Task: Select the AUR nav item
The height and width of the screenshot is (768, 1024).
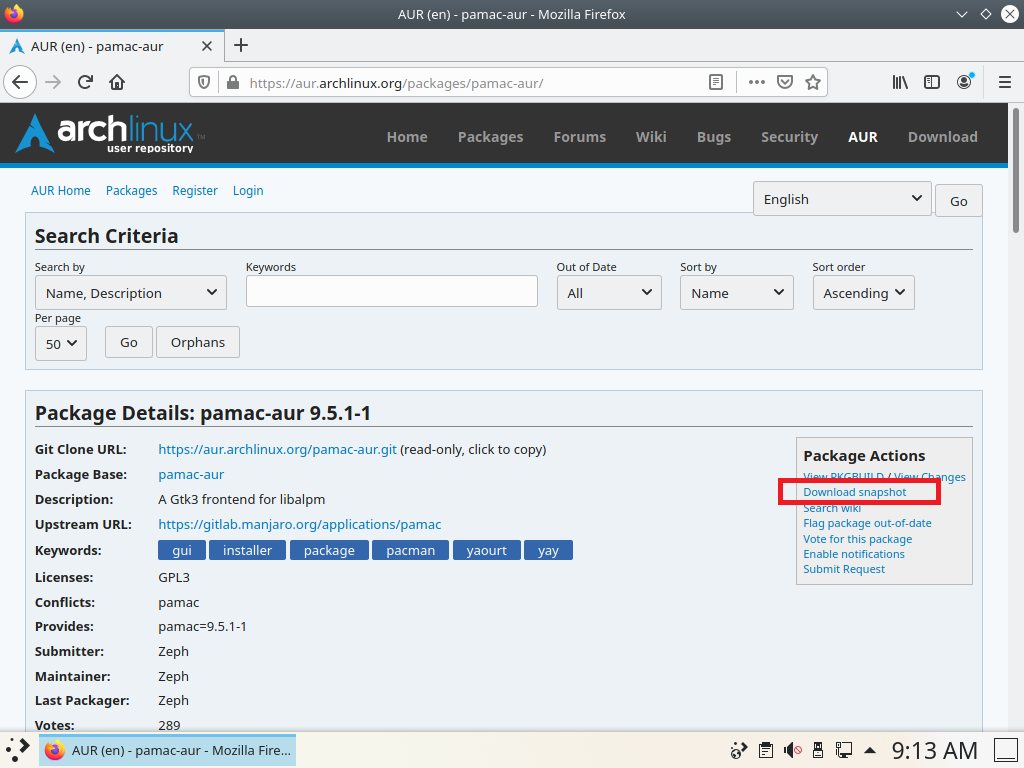Action: point(863,137)
